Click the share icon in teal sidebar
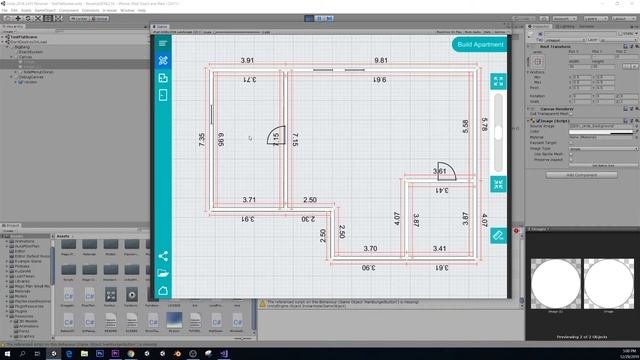 [163, 256]
